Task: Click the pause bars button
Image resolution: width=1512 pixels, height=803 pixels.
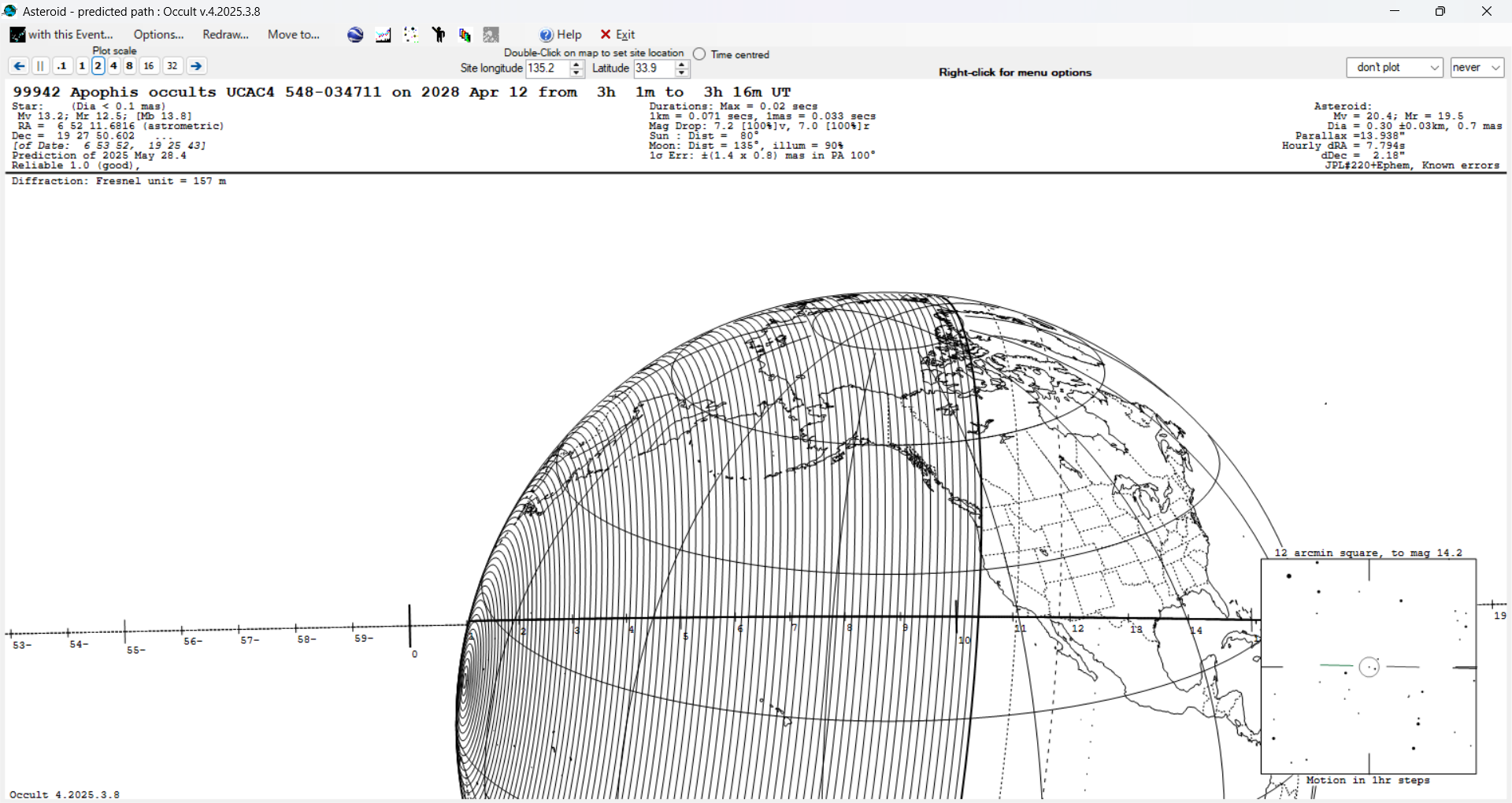Action: click(41, 66)
